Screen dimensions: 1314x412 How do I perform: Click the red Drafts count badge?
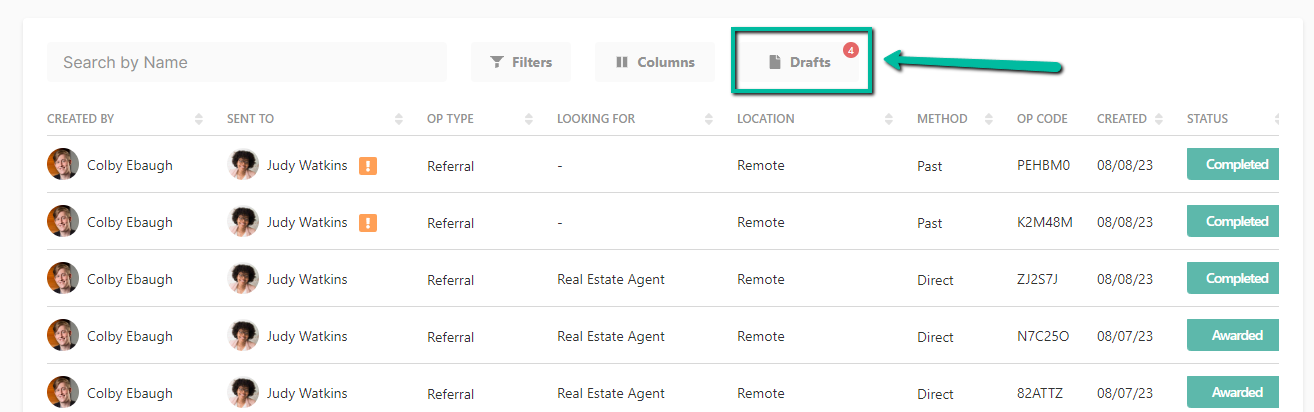pyautogui.click(x=850, y=49)
